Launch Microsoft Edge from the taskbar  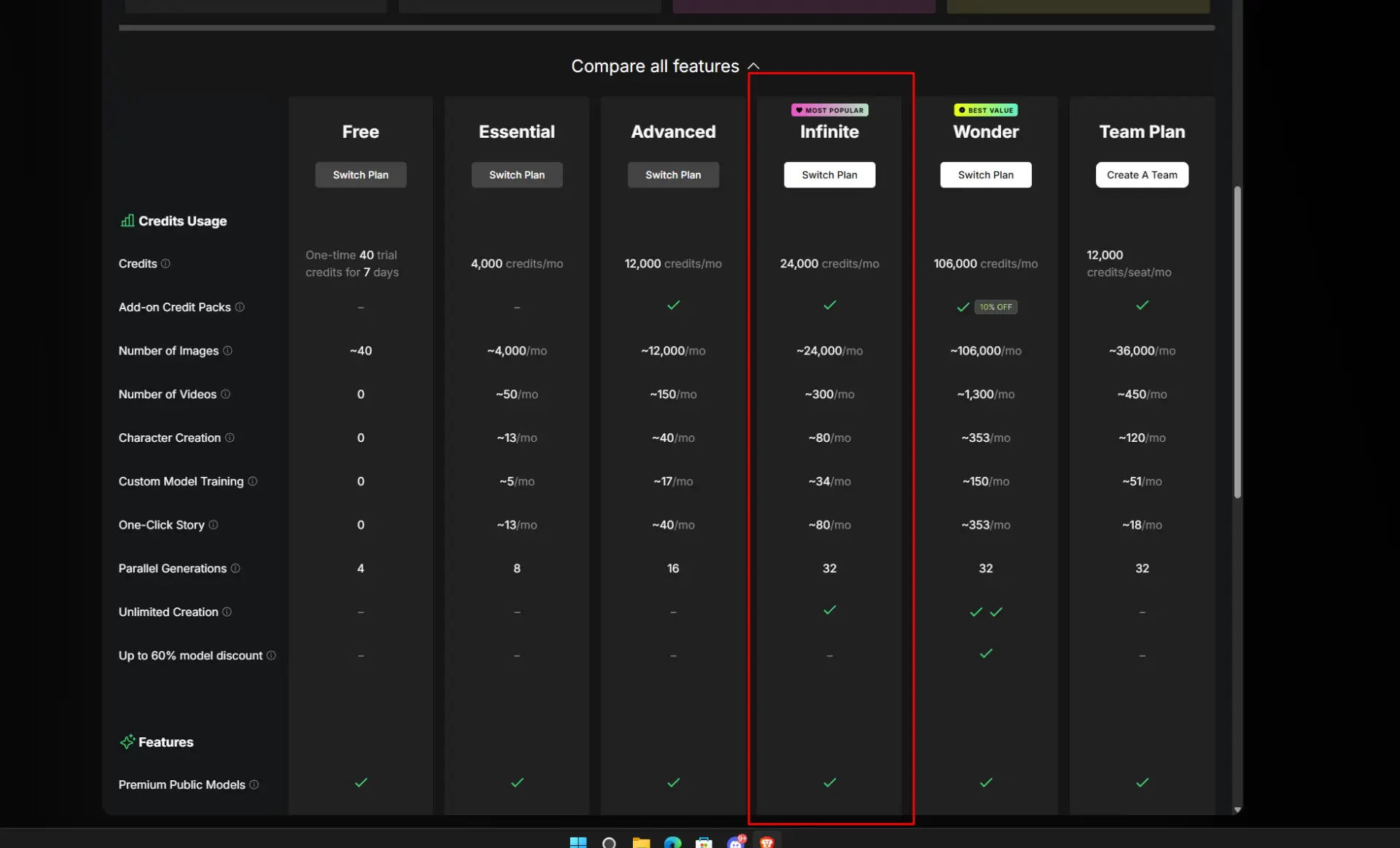(x=672, y=842)
